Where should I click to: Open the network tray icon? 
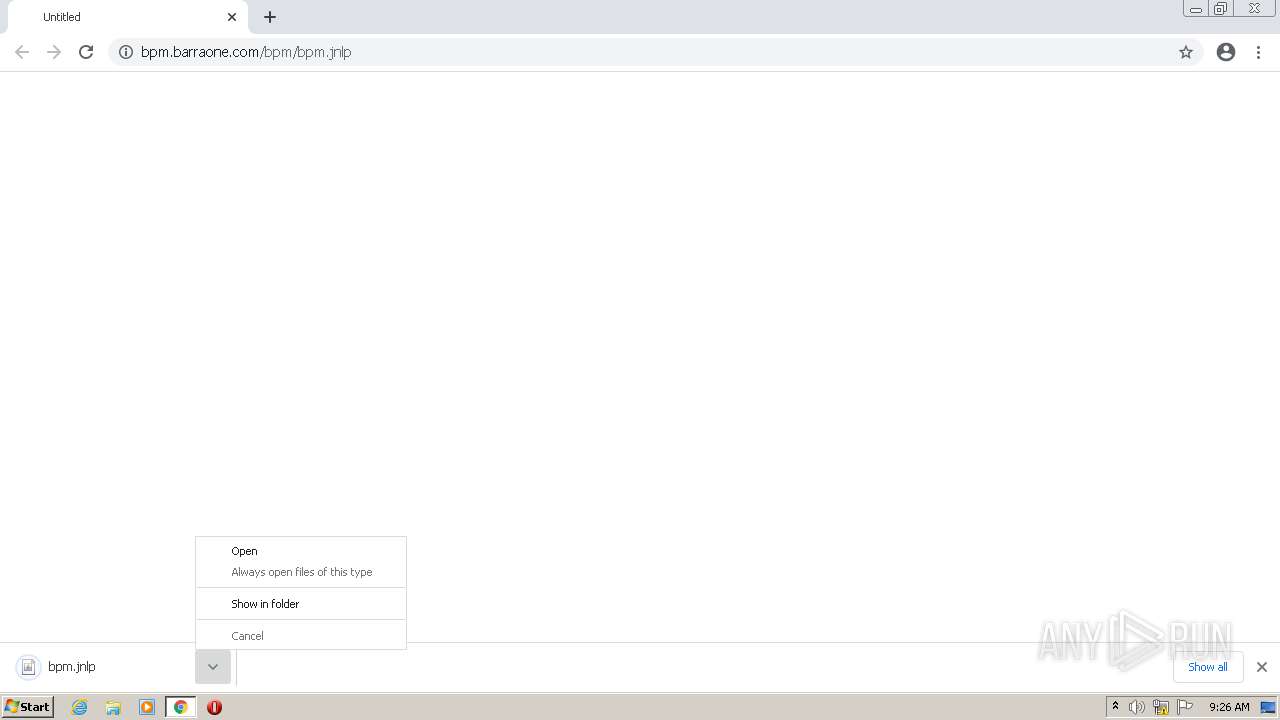[1161, 707]
